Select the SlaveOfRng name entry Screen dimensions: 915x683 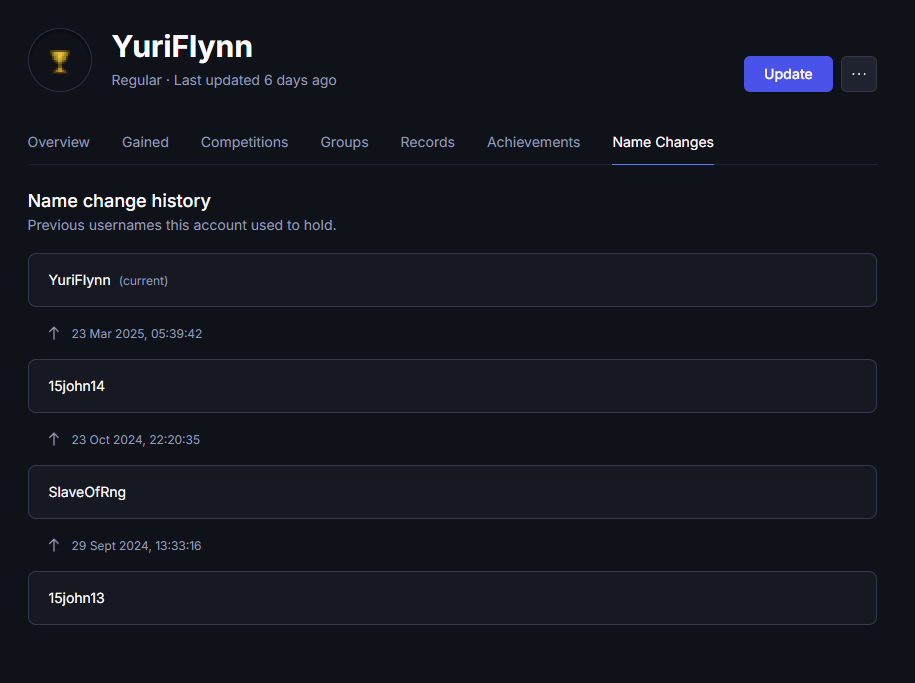[452, 492]
